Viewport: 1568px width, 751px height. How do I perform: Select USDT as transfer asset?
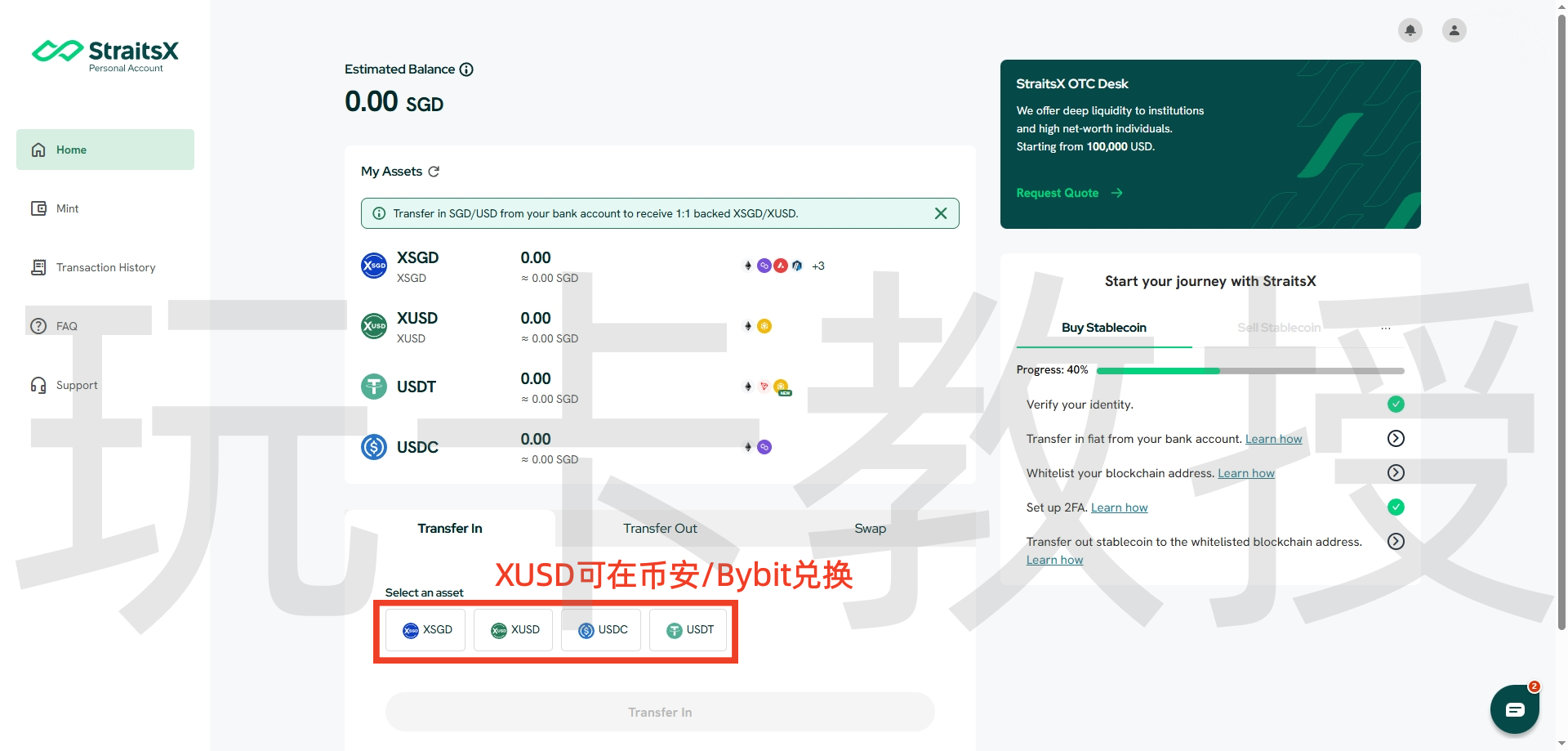(688, 630)
